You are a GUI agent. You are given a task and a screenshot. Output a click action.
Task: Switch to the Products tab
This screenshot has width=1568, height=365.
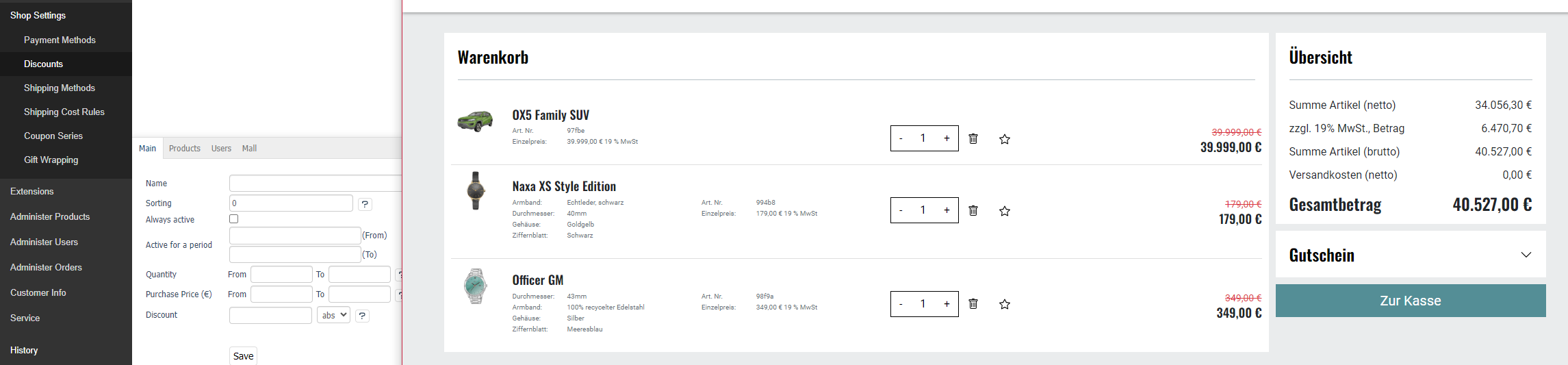coord(185,149)
